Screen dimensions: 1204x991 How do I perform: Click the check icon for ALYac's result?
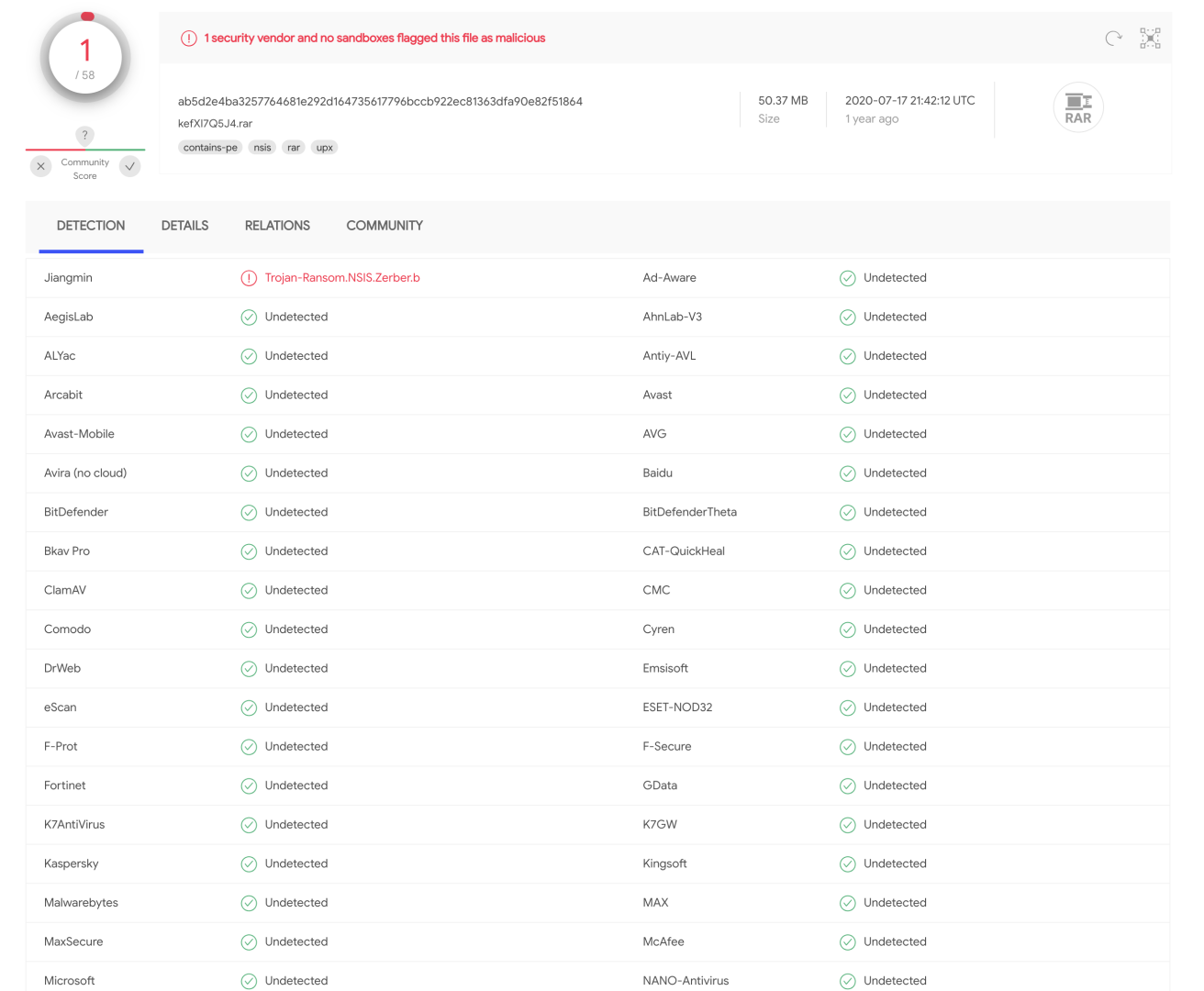coord(249,356)
